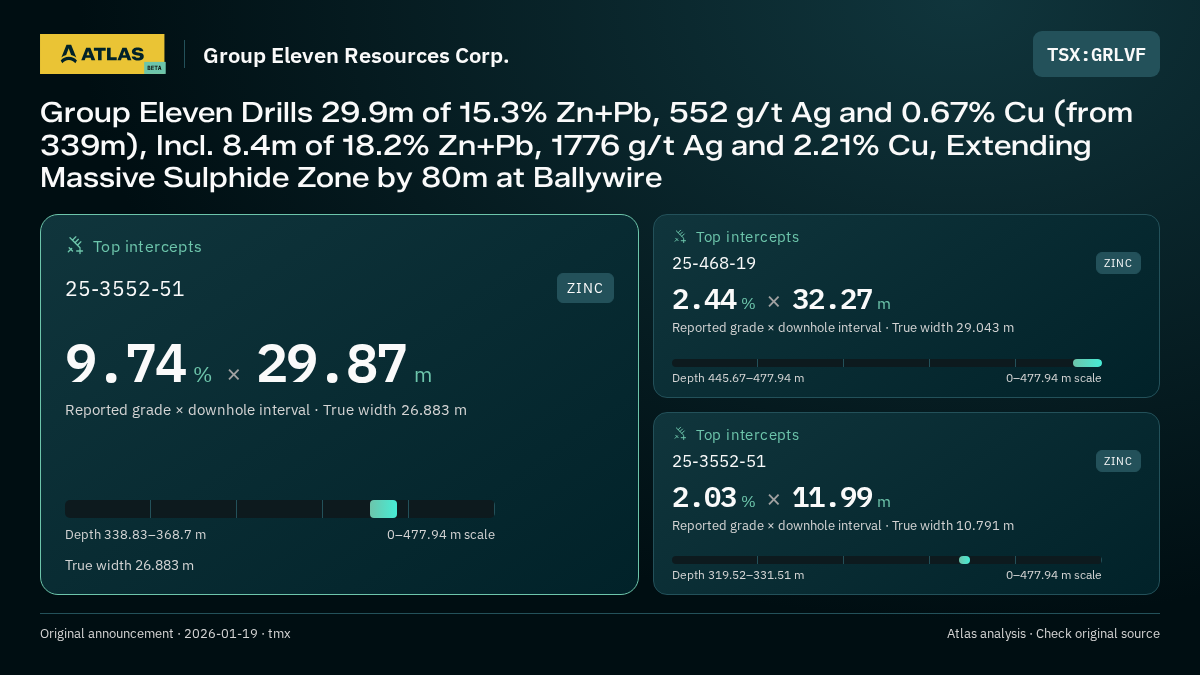Click the drill icon in the 25-468-19 card
The width and height of the screenshot is (1200, 675).
tap(680, 237)
